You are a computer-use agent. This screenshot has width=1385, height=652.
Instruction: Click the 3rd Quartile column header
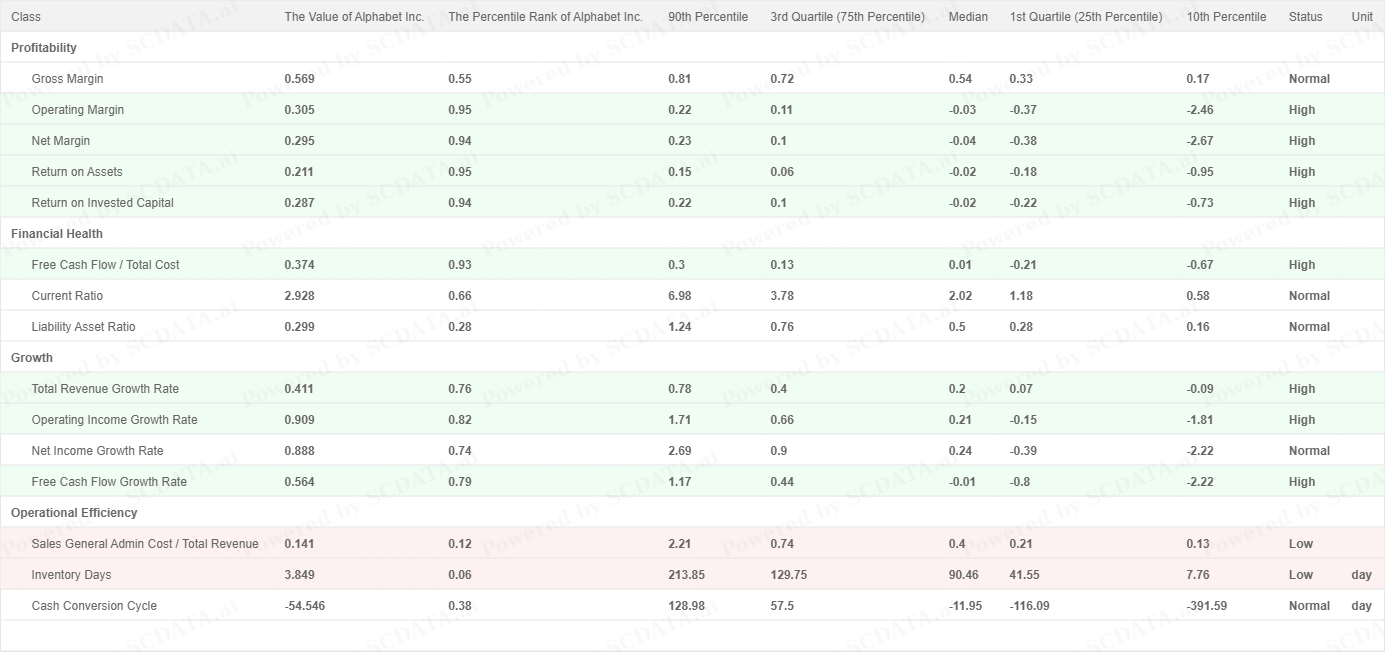pos(847,17)
